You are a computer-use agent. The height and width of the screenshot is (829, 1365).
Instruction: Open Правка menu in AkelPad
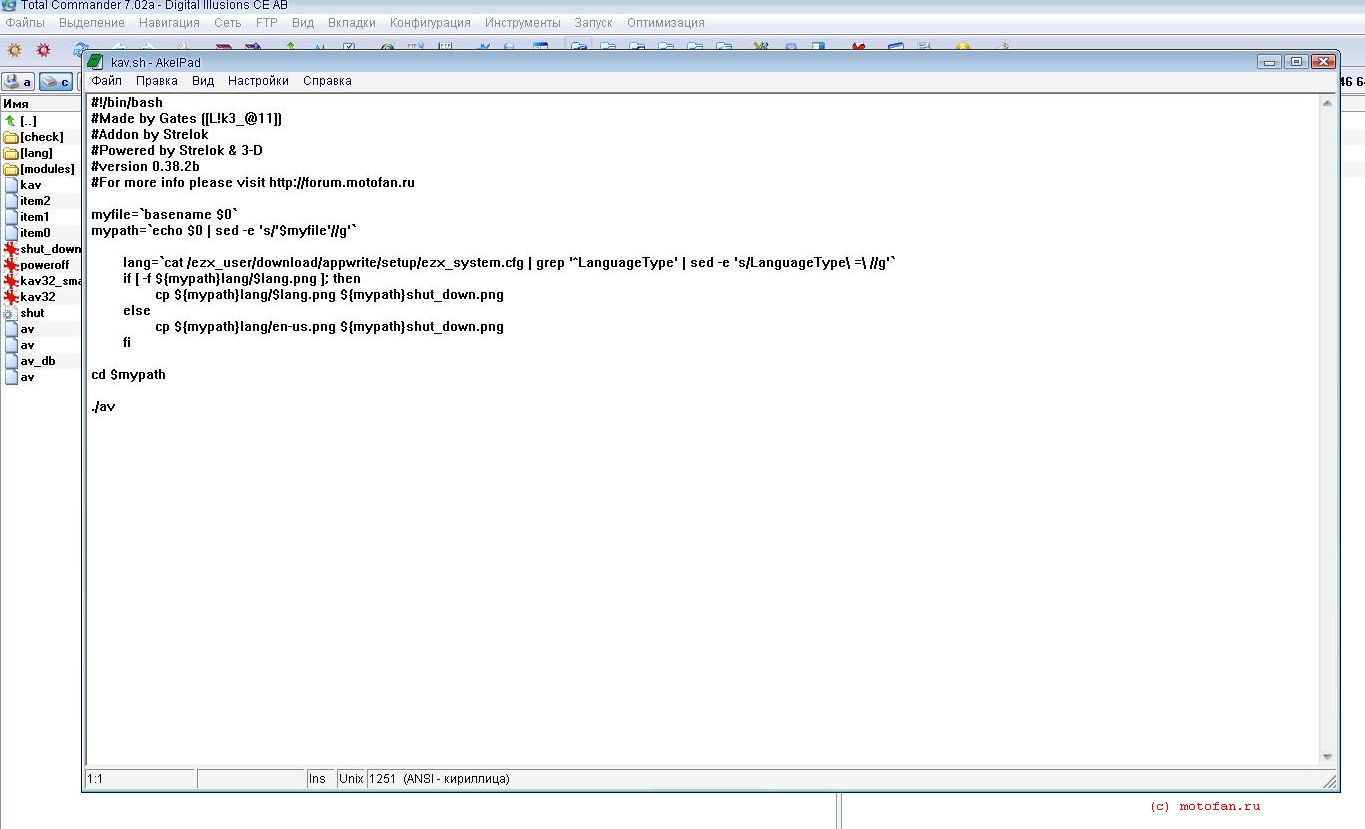pyautogui.click(x=157, y=81)
